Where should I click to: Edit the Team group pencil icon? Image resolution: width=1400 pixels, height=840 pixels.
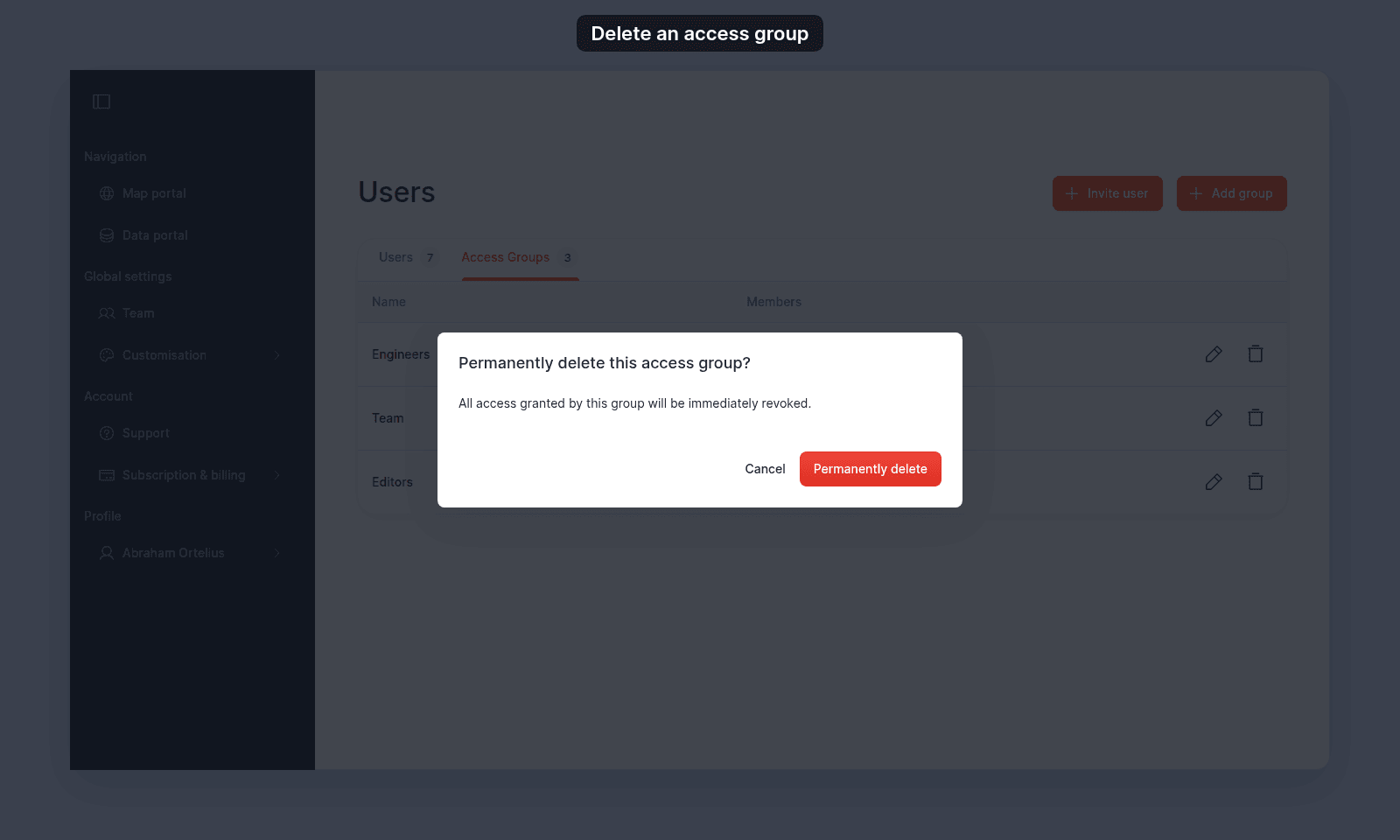coord(1214,418)
